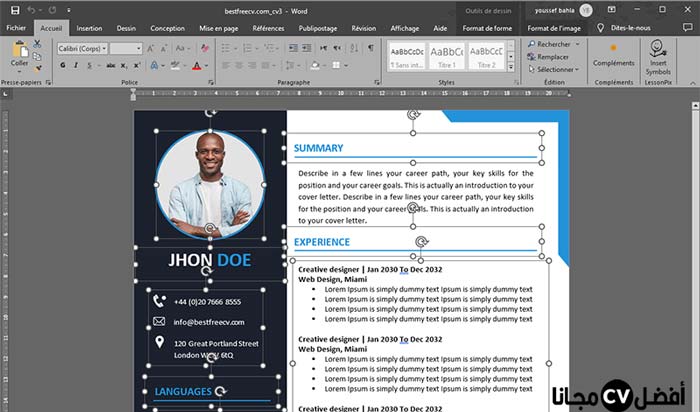The width and height of the screenshot is (700, 412).
Task: Collapse the ribbon with the chevron
Action: tap(692, 83)
